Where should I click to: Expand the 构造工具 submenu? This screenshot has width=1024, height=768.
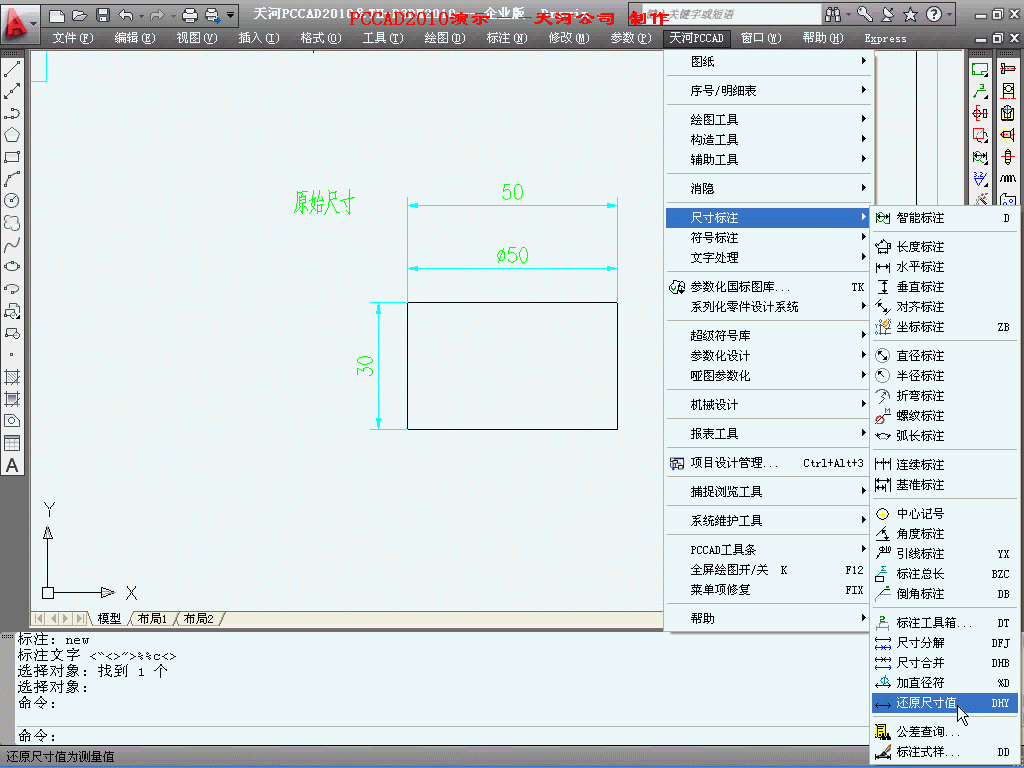click(769, 140)
